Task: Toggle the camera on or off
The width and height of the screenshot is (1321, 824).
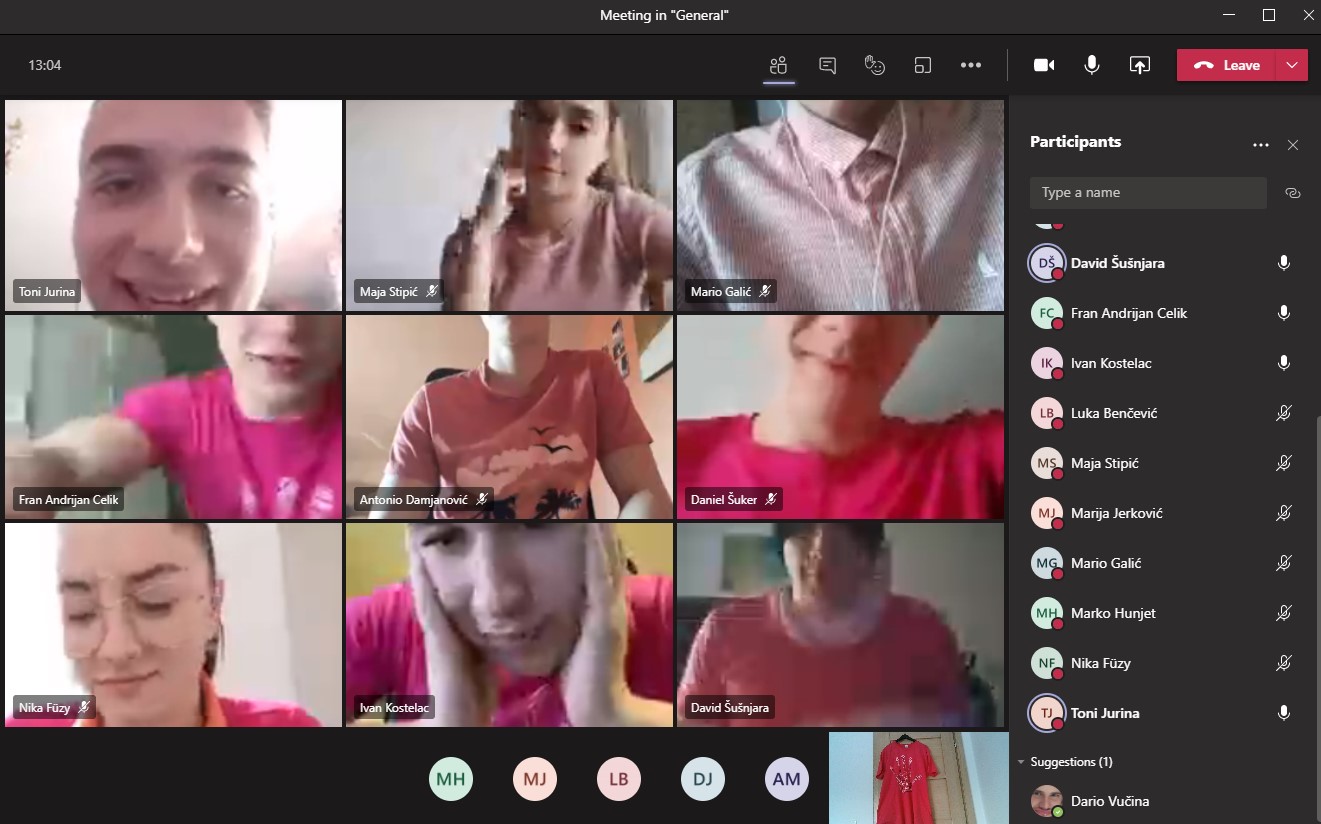Action: coord(1044,65)
